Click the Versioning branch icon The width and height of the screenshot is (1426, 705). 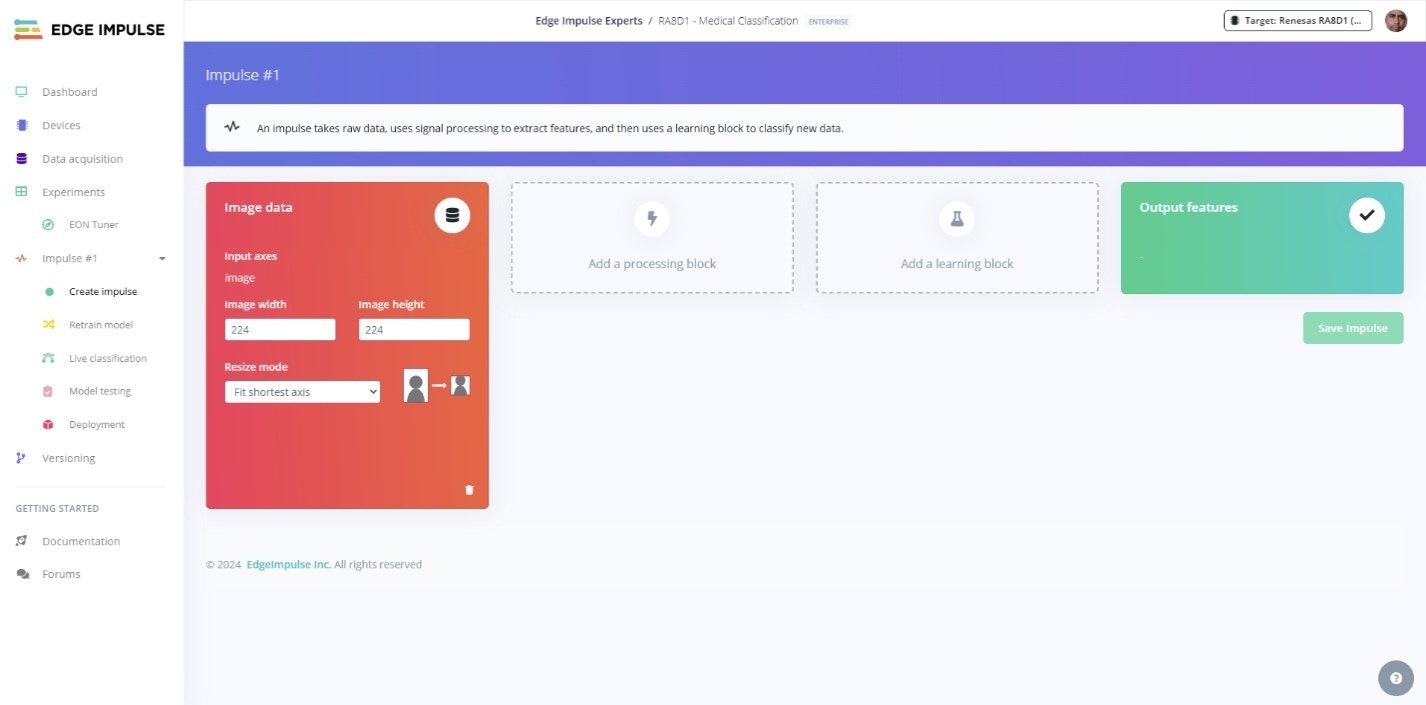[21, 458]
